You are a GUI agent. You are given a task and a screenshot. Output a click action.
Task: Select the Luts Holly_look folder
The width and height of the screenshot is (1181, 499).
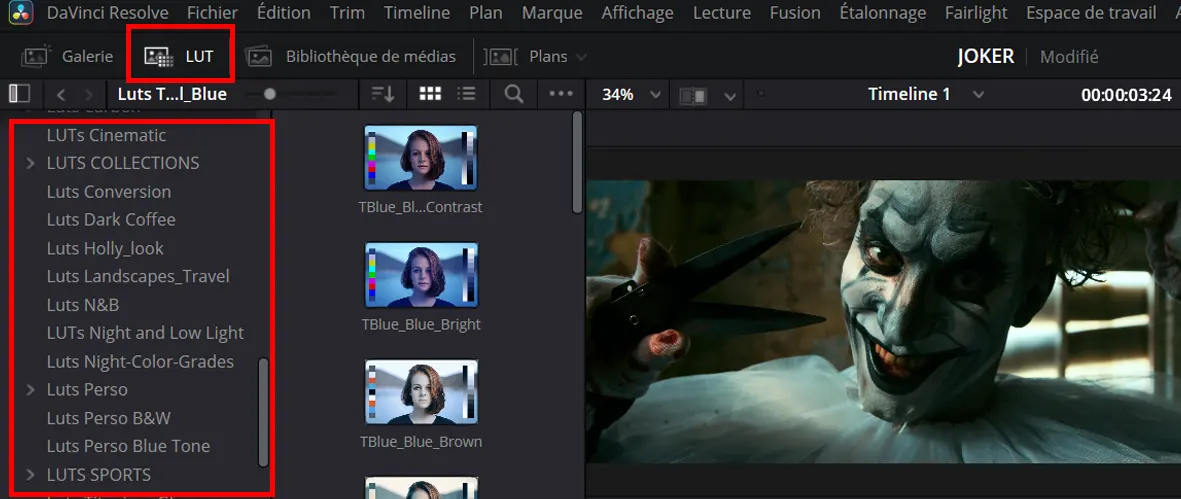coord(105,248)
